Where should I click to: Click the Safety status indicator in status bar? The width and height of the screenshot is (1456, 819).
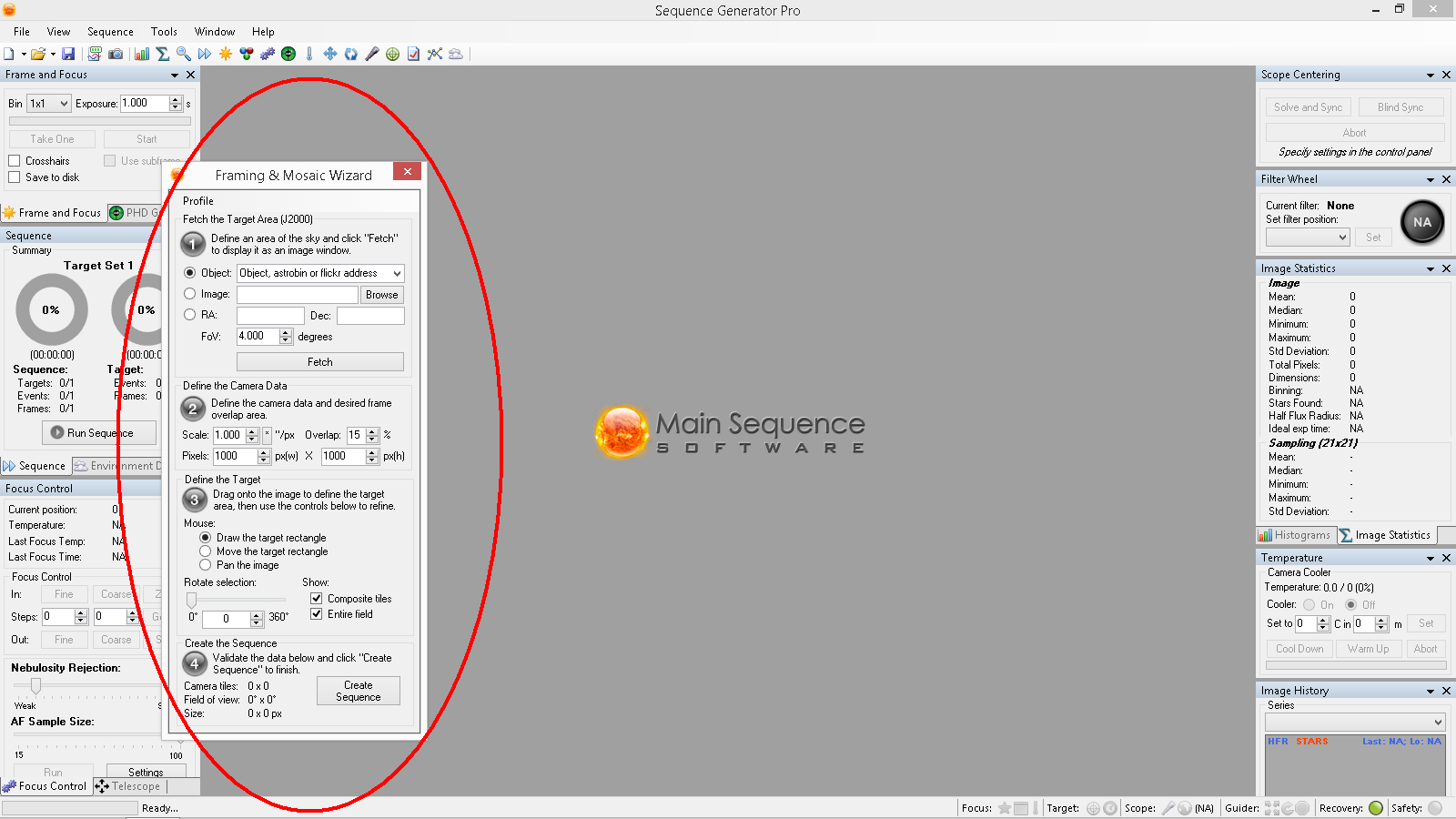[1435, 808]
